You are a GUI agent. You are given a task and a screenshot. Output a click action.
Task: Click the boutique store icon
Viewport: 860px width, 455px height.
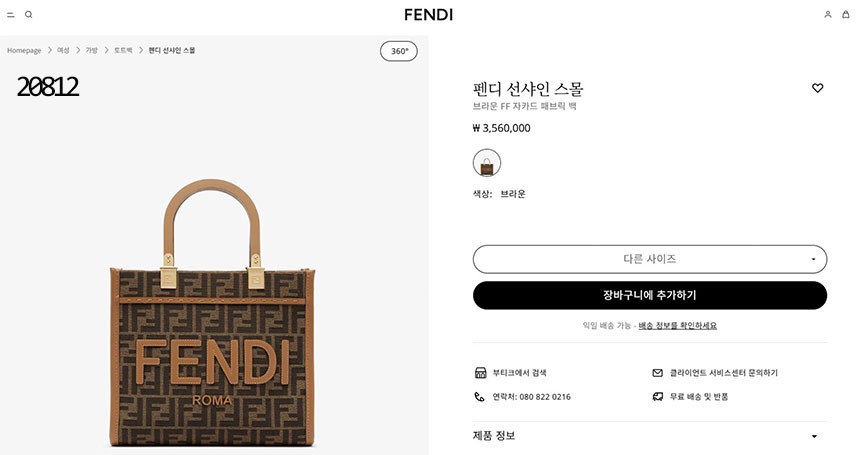480,373
